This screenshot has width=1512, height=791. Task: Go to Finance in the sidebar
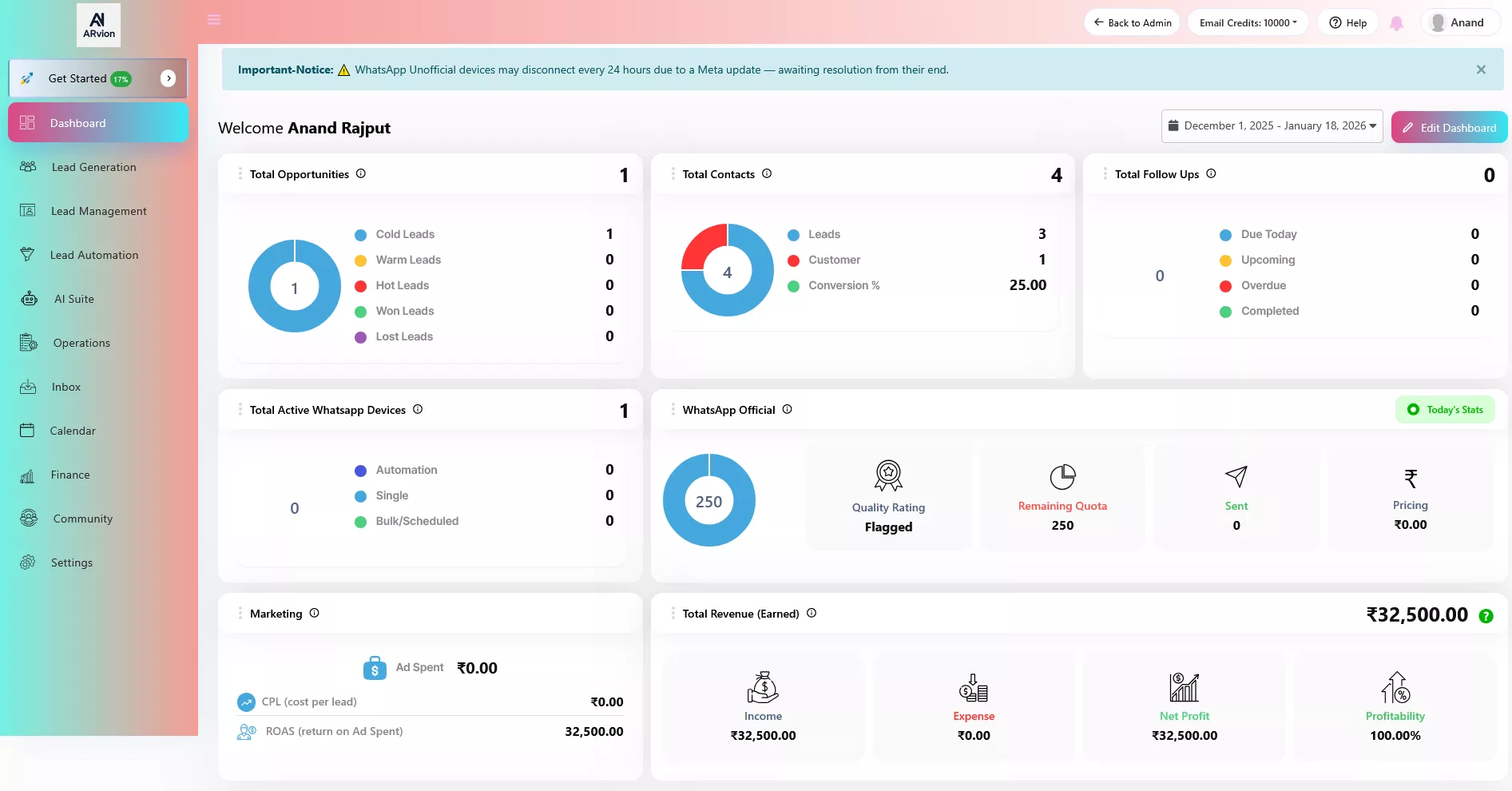pyautogui.click(x=70, y=475)
